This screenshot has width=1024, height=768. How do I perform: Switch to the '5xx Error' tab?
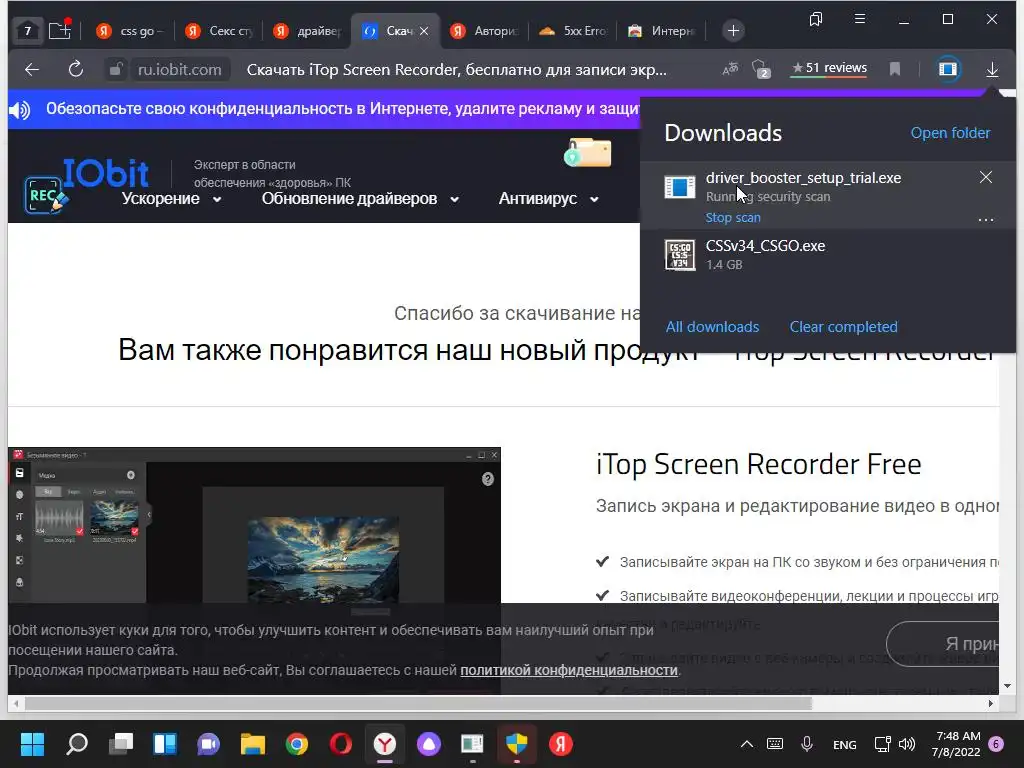(573, 31)
